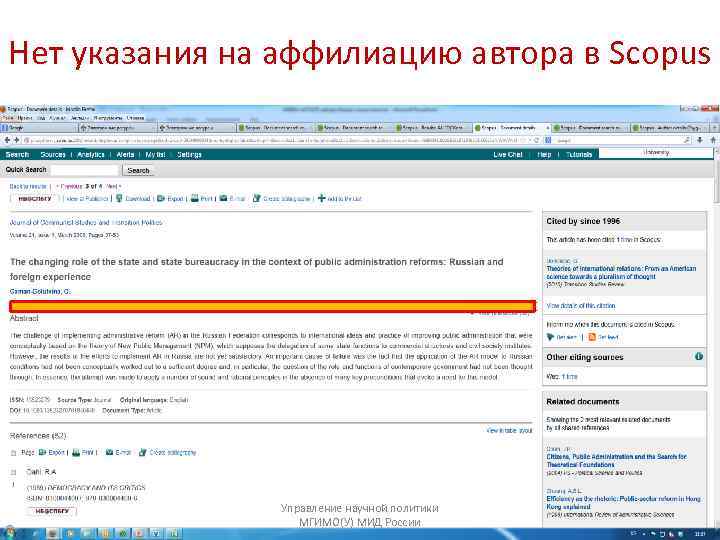Viewport: 720px width, 540px height.
Task: Open My list in Scopus navigation
Action: pos(155,155)
